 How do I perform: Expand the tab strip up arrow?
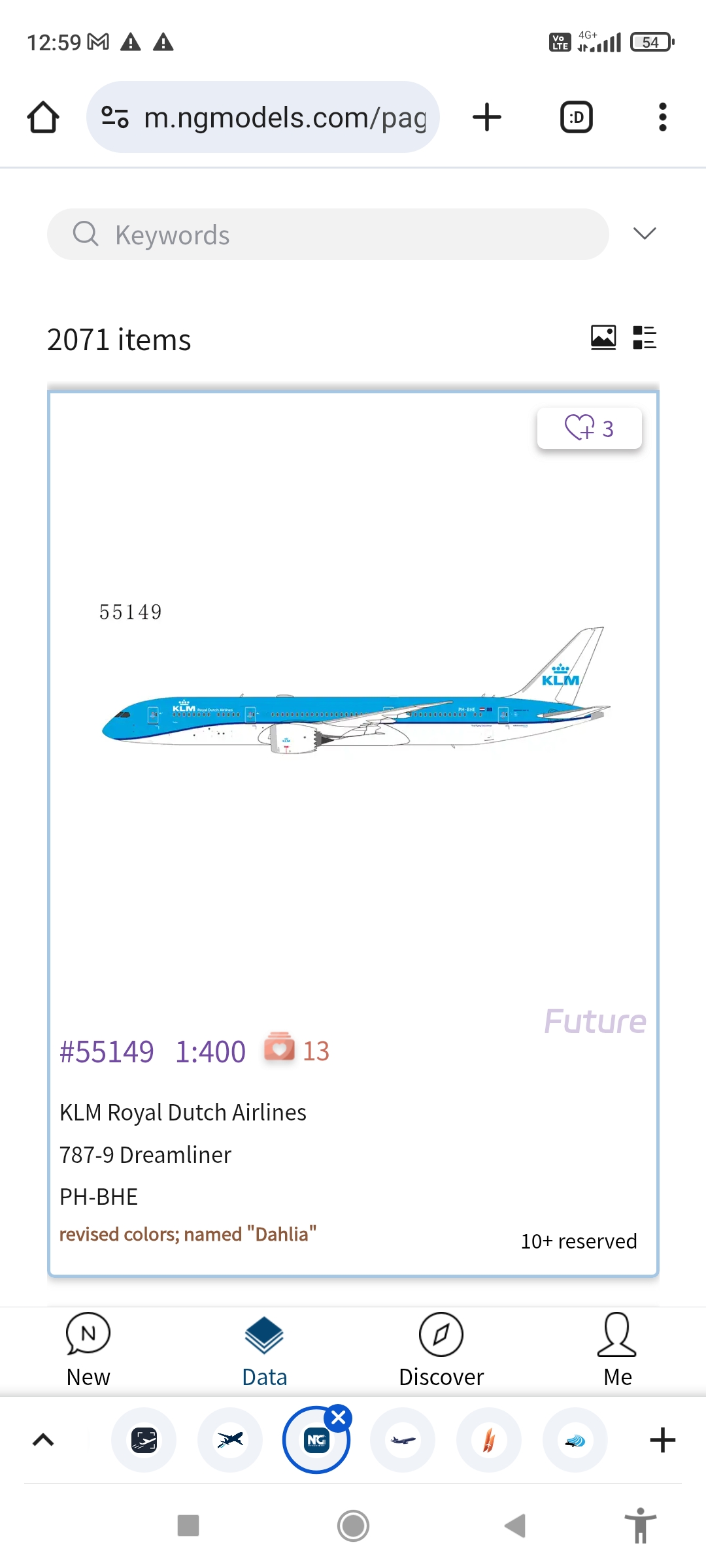click(x=43, y=1440)
